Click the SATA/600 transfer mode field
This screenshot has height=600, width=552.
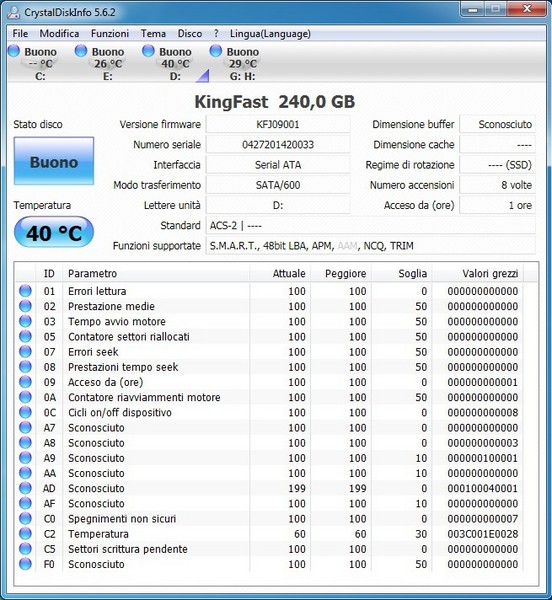pyautogui.click(x=278, y=185)
